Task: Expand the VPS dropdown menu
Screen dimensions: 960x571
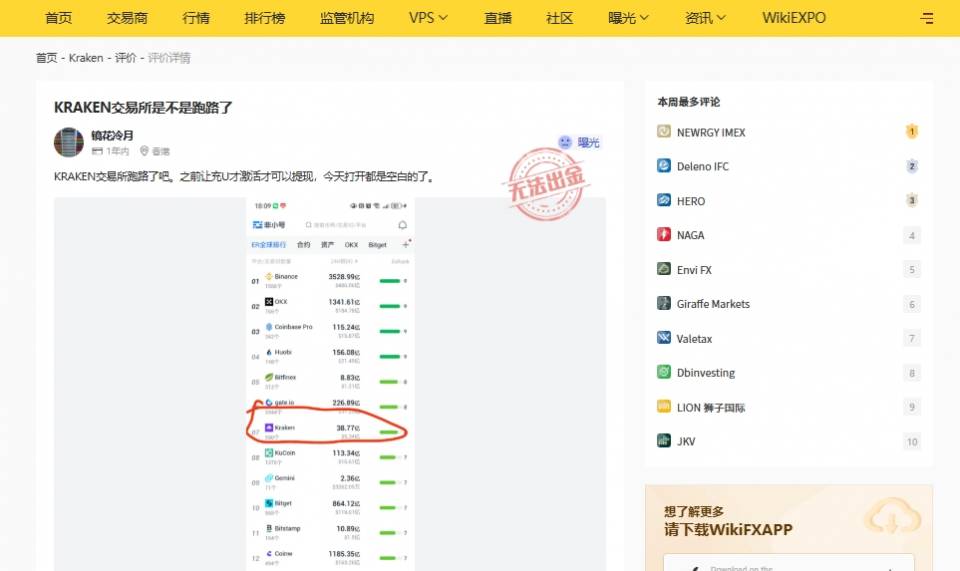Action: click(428, 18)
